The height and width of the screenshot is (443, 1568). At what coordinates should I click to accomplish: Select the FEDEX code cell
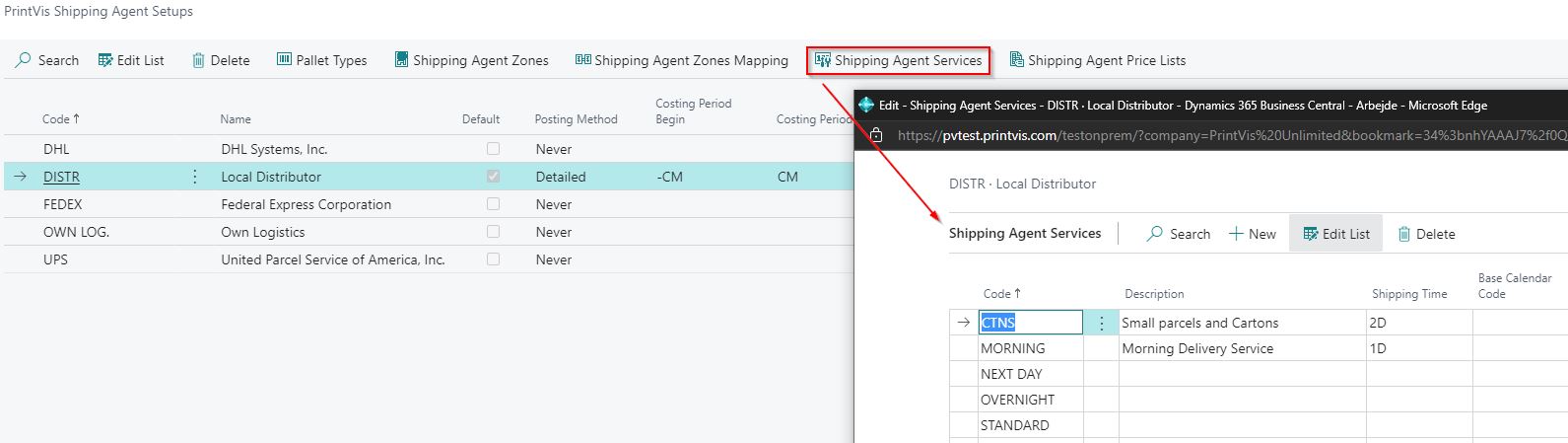[x=63, y=204]
